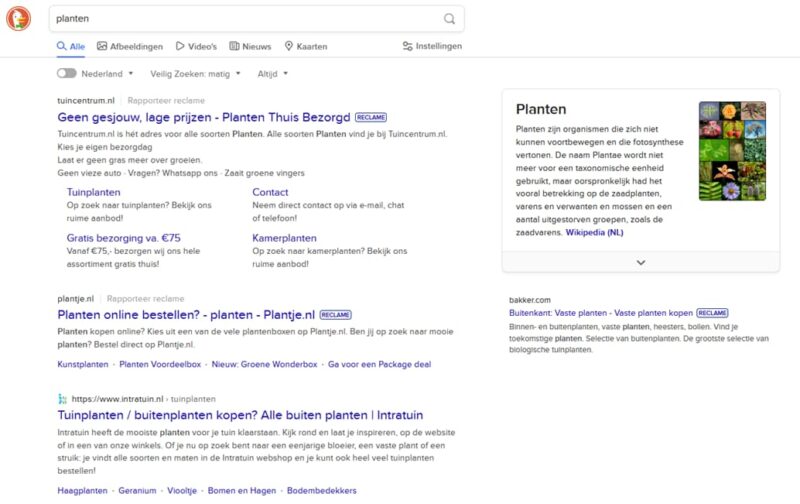Click the bakker.com domain text
Screen dimensions: 800x504
click(x=530, y=300)
